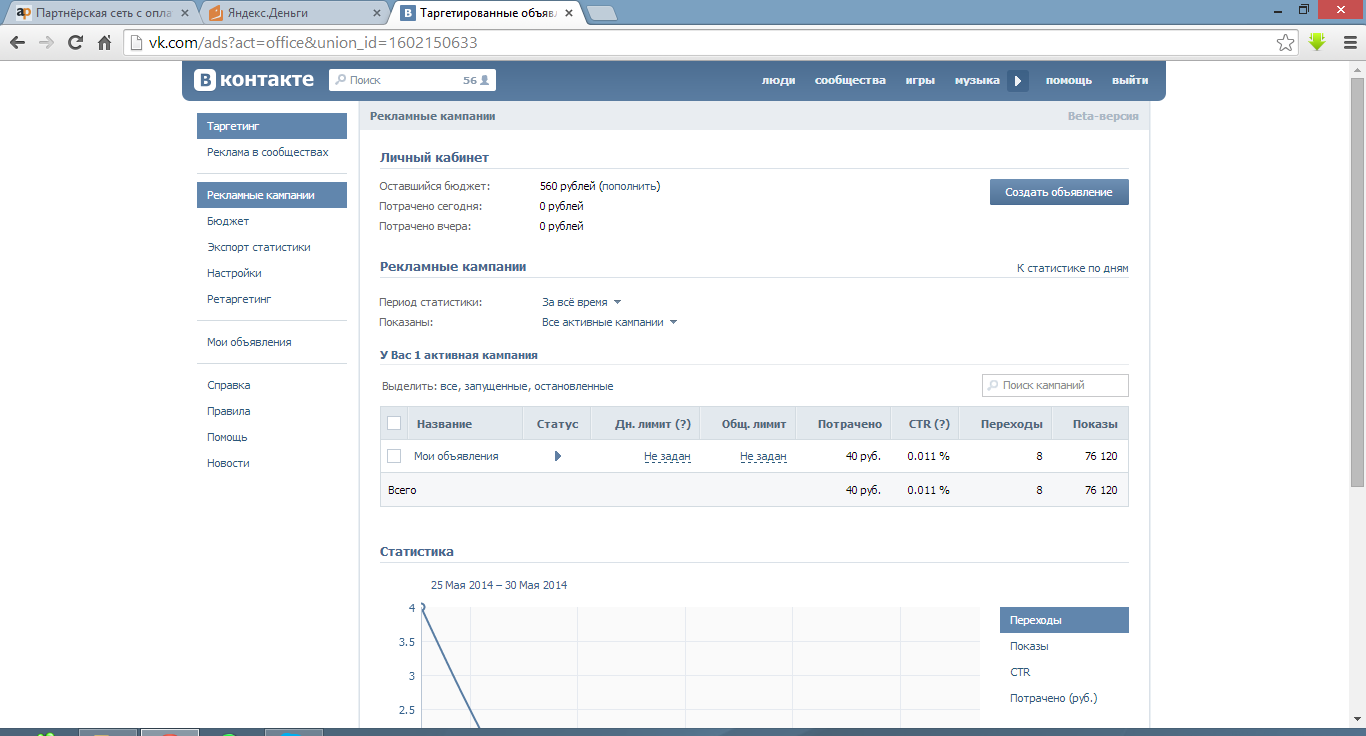1366x736 pixels.
Task: Sort by the Статус column header
Action: (558, 424)
